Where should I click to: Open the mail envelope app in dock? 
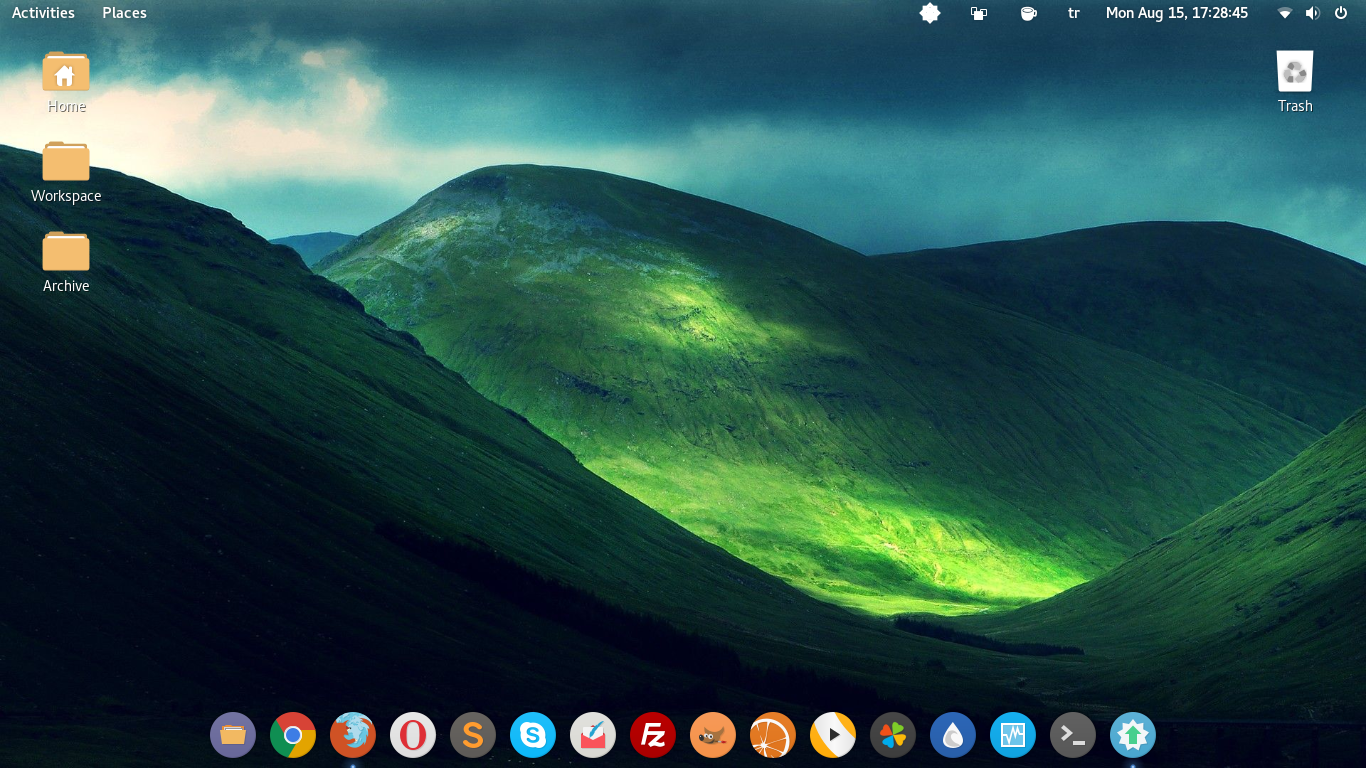coord(593,735)
